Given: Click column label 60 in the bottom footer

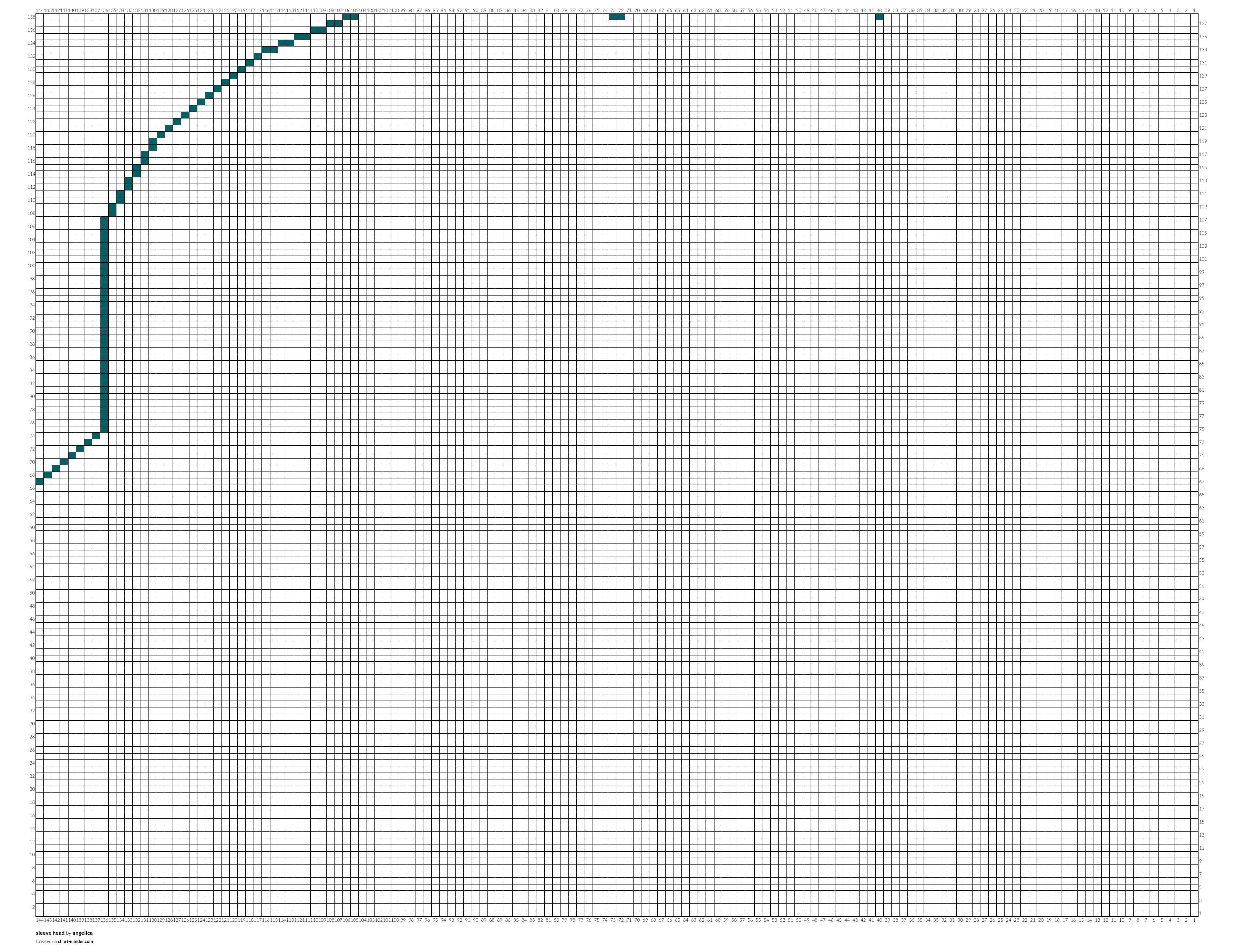Looking at the screenshot, I should (x=718, y=920).
